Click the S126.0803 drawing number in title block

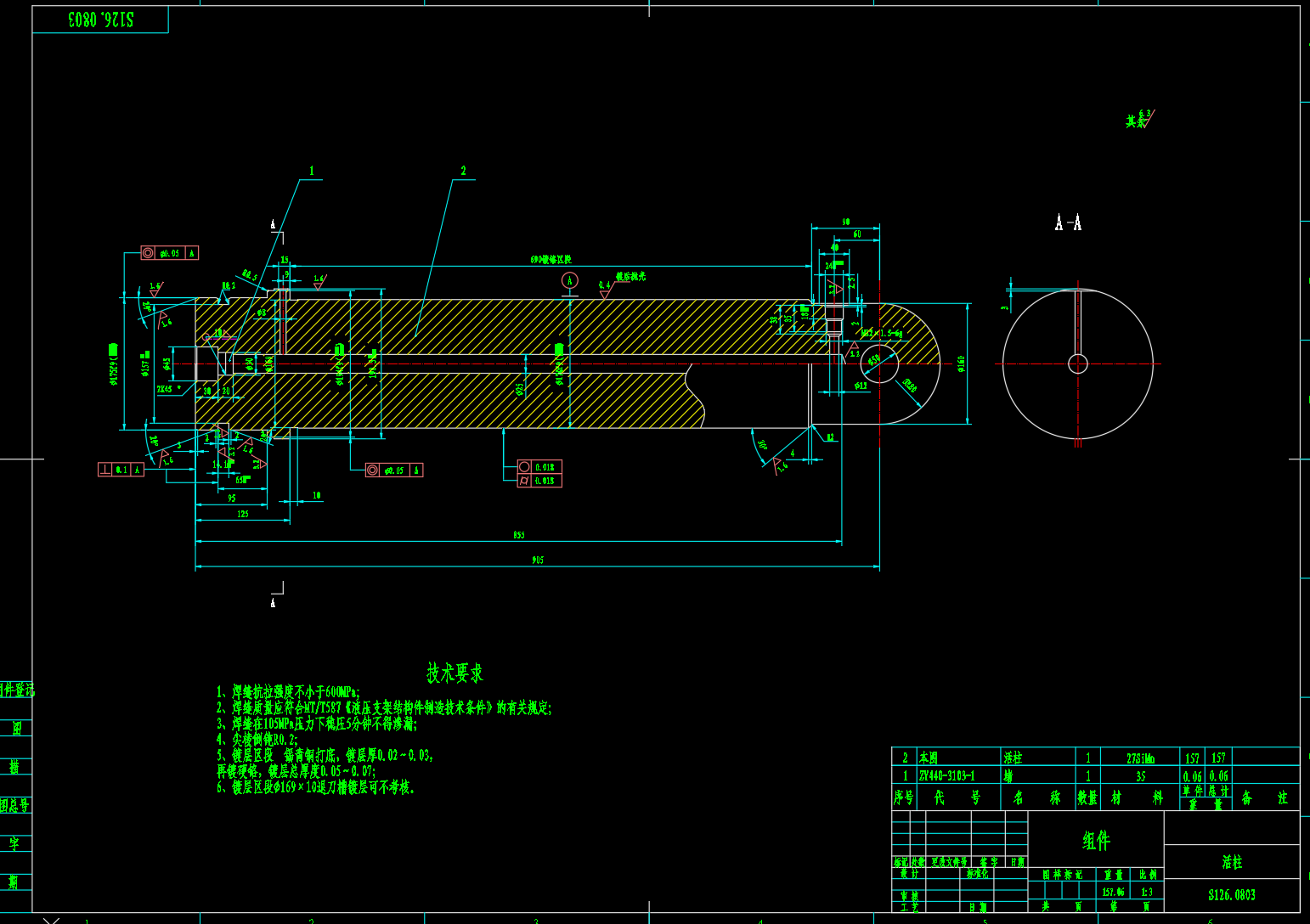pos(1231,895)
